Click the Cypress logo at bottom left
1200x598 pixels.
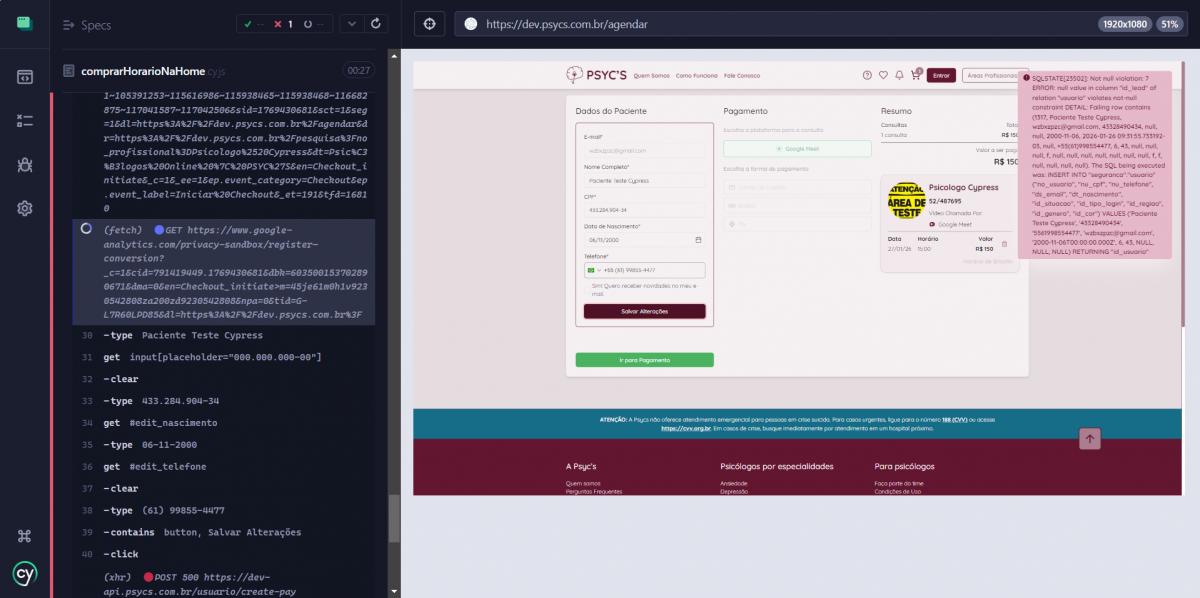pos(25,574)
